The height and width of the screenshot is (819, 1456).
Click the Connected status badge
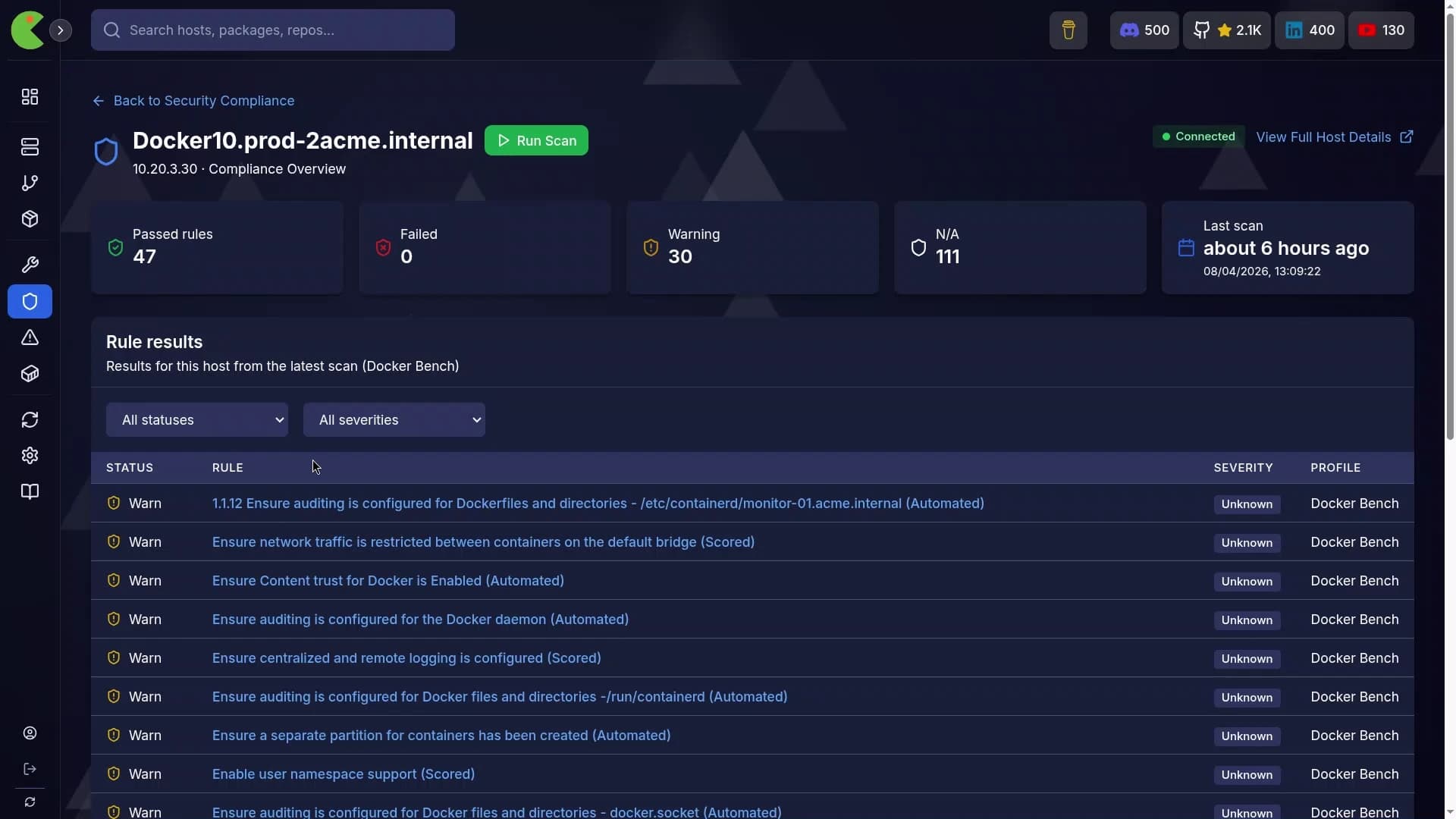click(1198, 136)
